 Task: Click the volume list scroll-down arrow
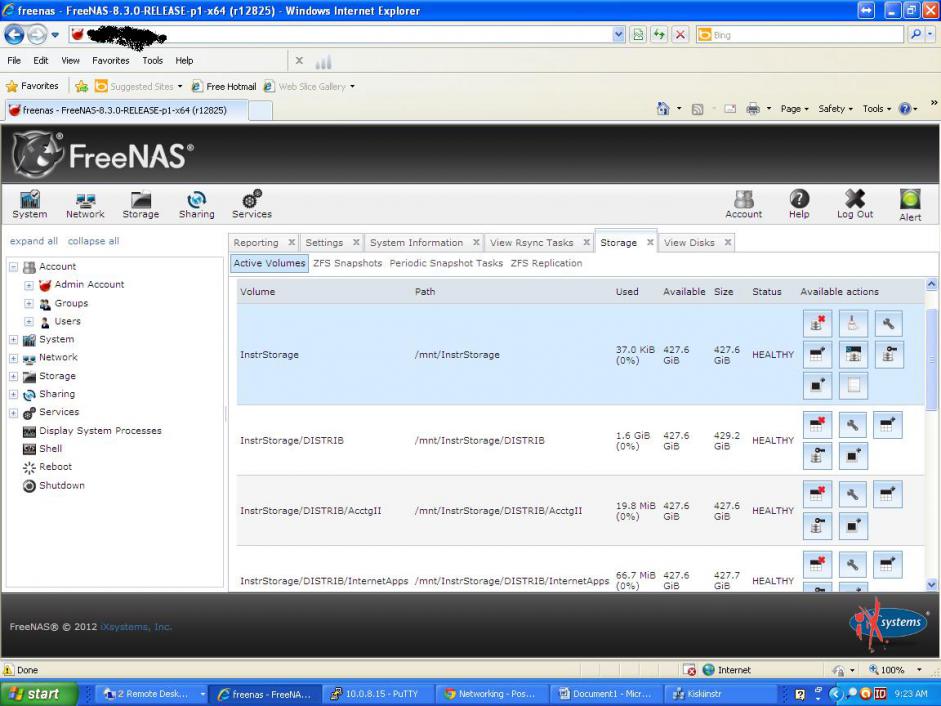point(931,584)
